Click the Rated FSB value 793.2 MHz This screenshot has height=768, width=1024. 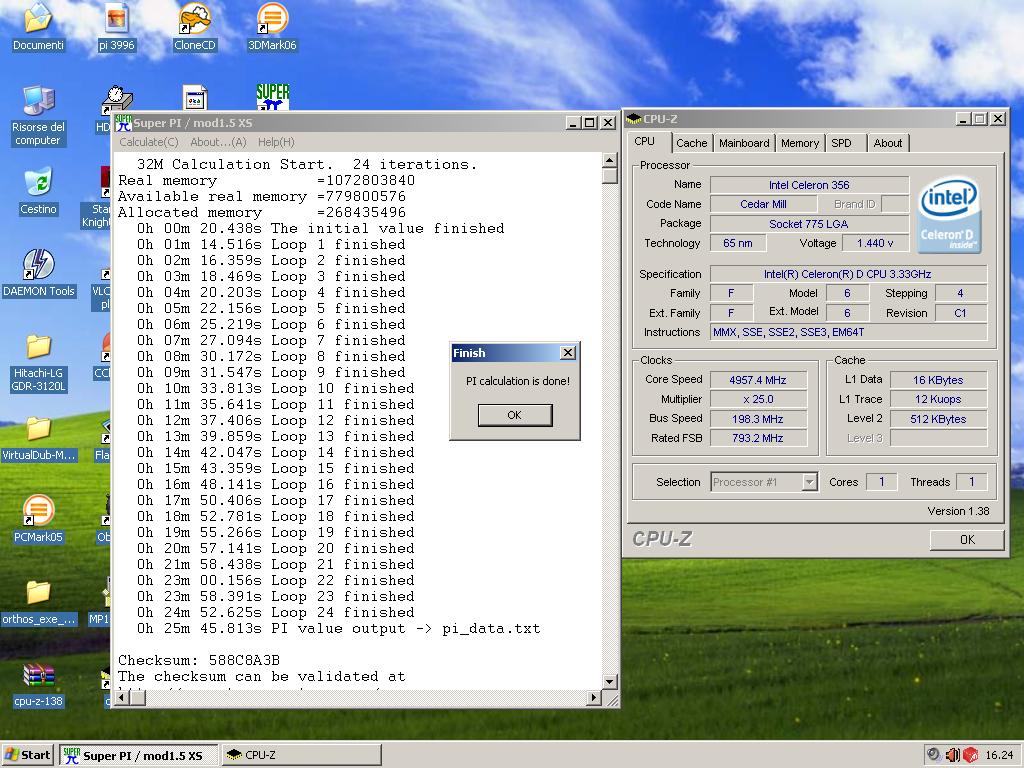click(x=758, y=438)
